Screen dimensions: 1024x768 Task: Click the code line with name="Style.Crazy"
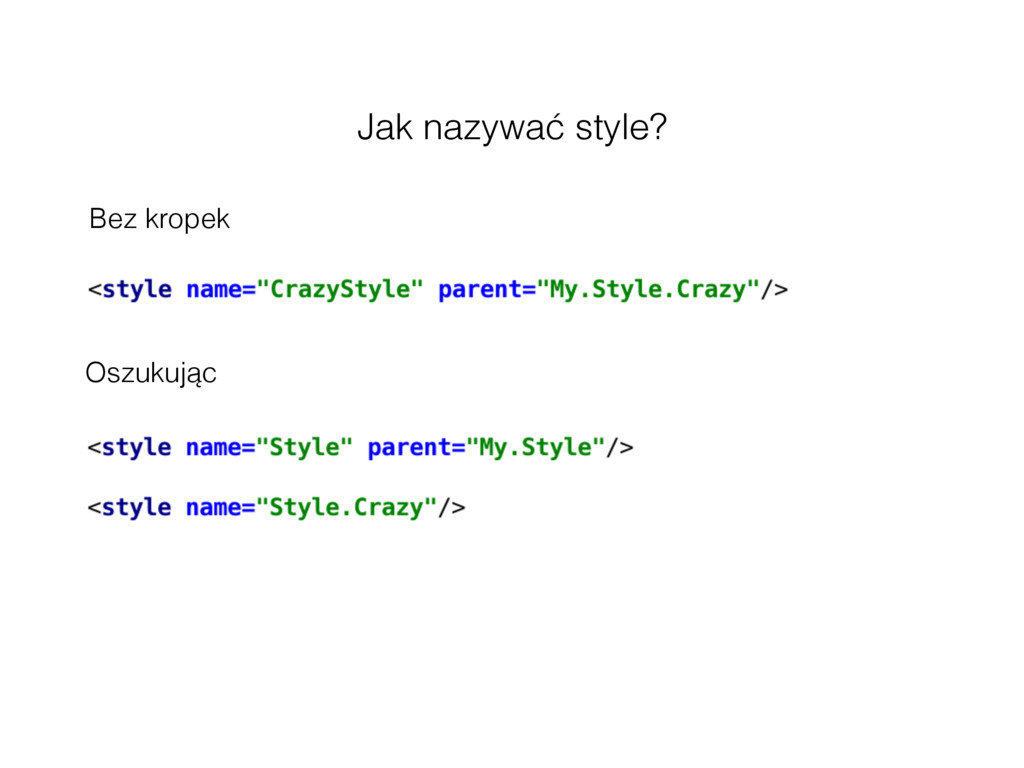pos(276,507)
